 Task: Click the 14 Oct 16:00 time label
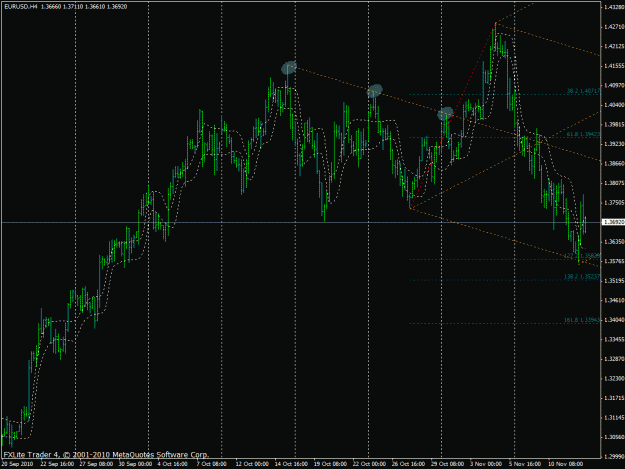[291, 464]
